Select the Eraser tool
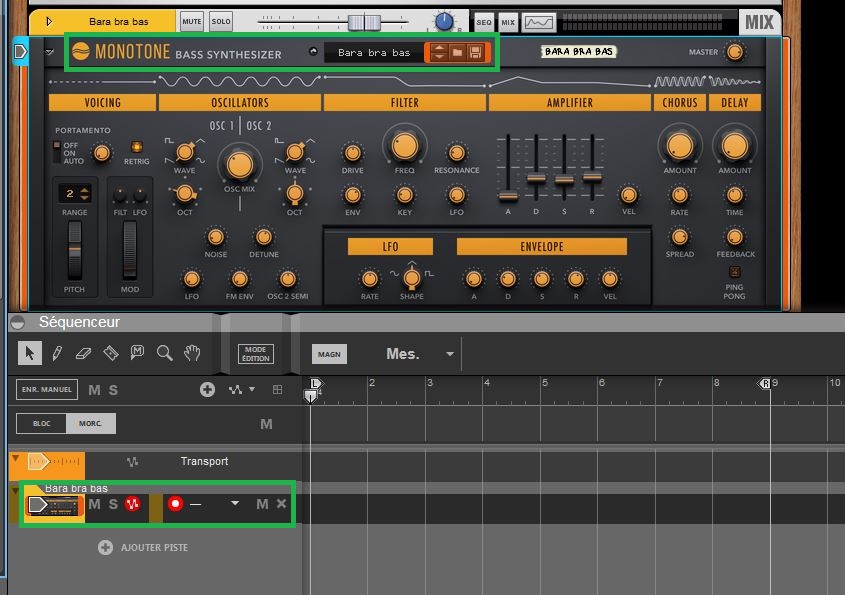The image size is (845, 595). pos(82,352)
